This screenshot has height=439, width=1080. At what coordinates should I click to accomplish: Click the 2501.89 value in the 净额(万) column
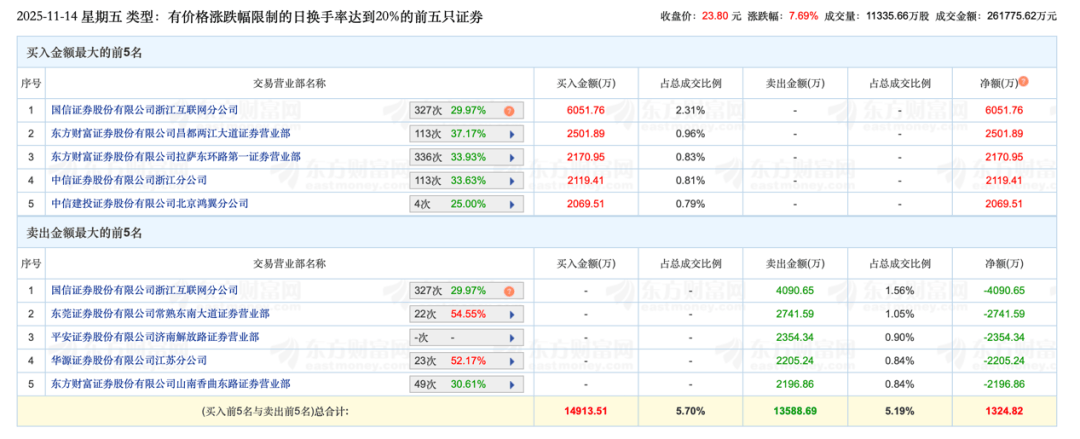(x=1004, y=133)
